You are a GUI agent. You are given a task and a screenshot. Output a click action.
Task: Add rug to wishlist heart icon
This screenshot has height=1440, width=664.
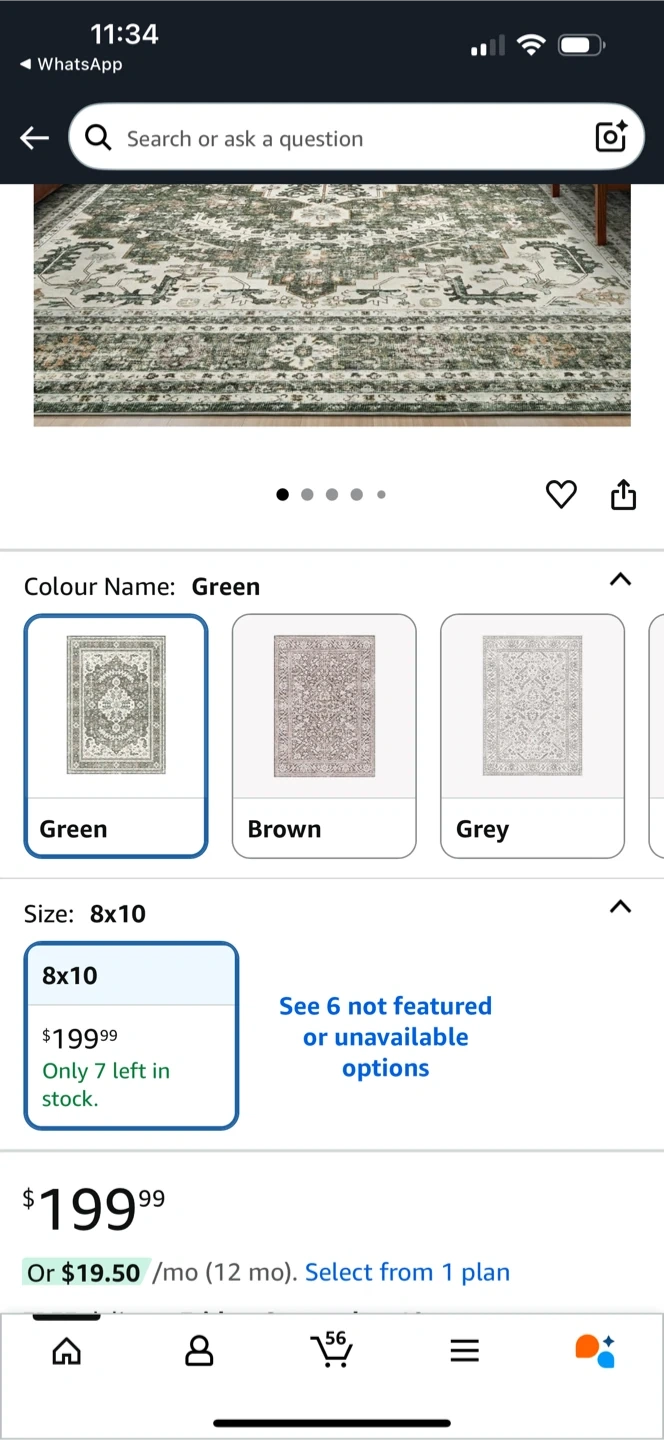561,494
